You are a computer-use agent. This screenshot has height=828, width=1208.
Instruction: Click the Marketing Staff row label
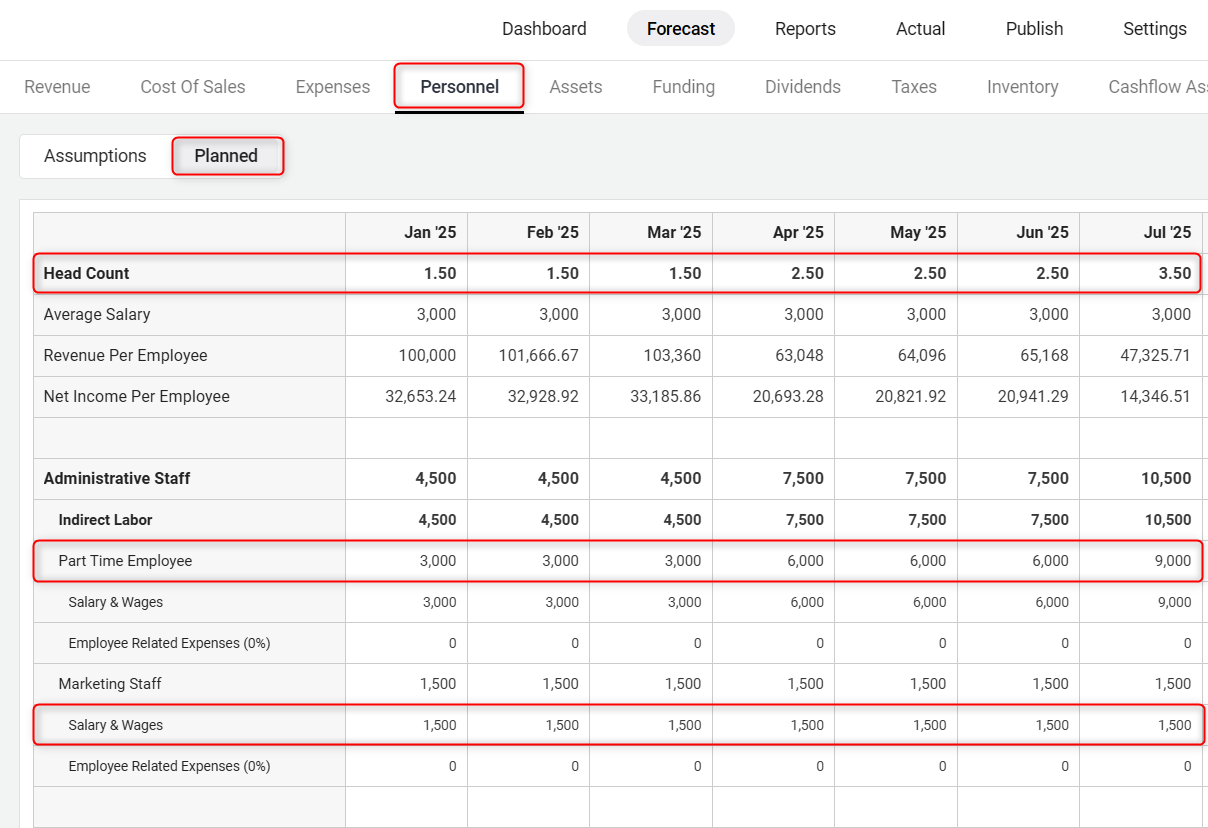point(110,684)
